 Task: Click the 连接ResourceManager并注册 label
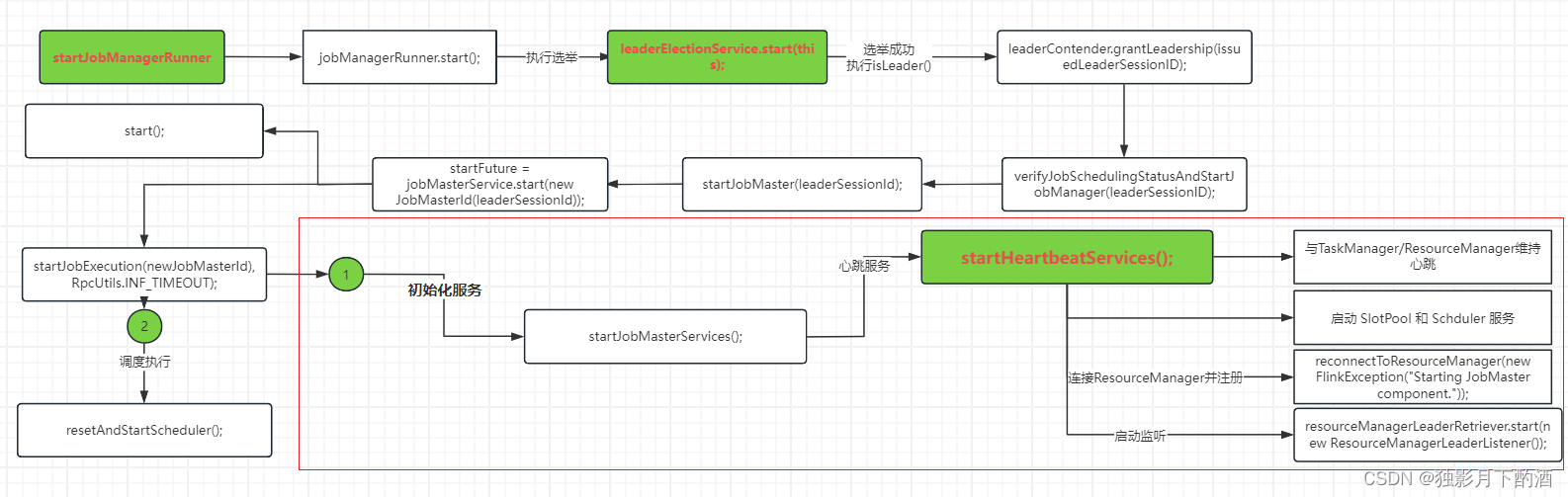pyautogui.click(x=1155, y=377)
